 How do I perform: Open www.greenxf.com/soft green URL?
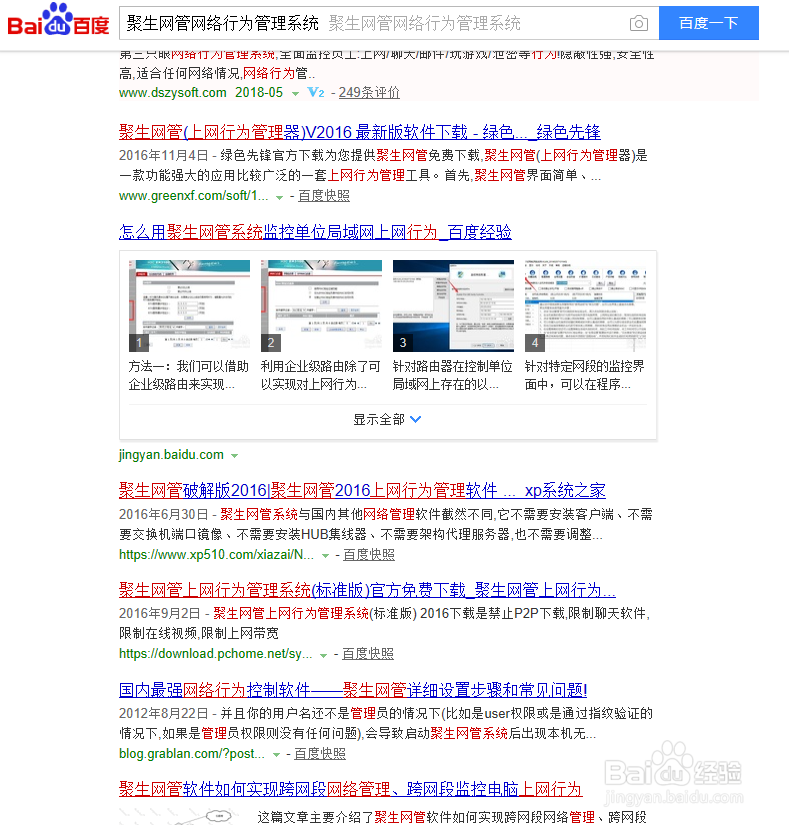194,196
